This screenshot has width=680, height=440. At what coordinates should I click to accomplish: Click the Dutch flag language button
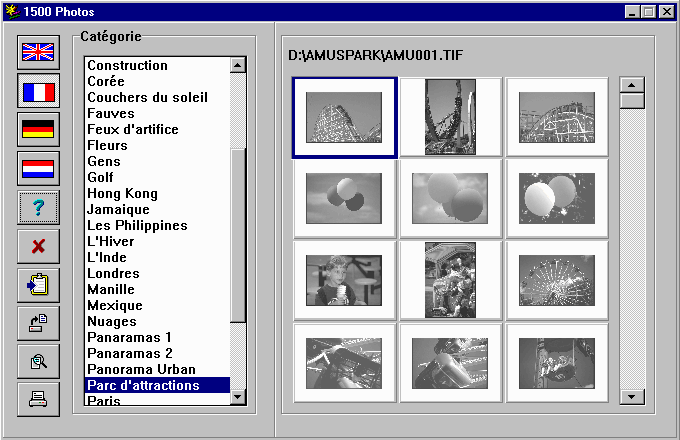tap(39, 168)
